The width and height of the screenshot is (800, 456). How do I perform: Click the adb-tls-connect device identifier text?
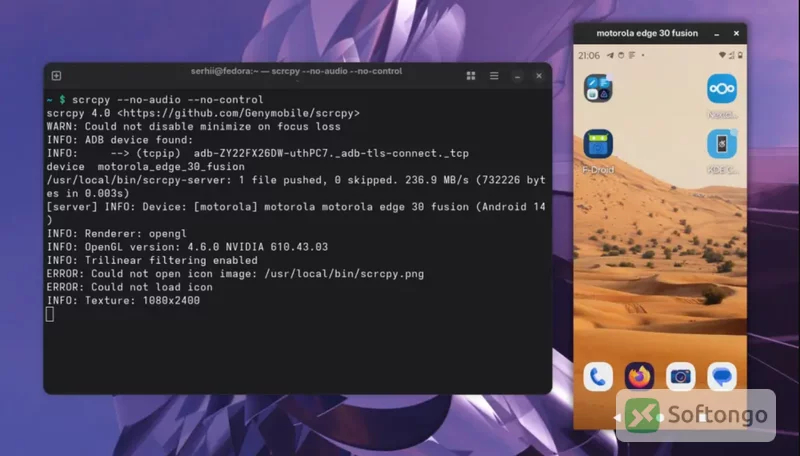[x=331, y=153]
